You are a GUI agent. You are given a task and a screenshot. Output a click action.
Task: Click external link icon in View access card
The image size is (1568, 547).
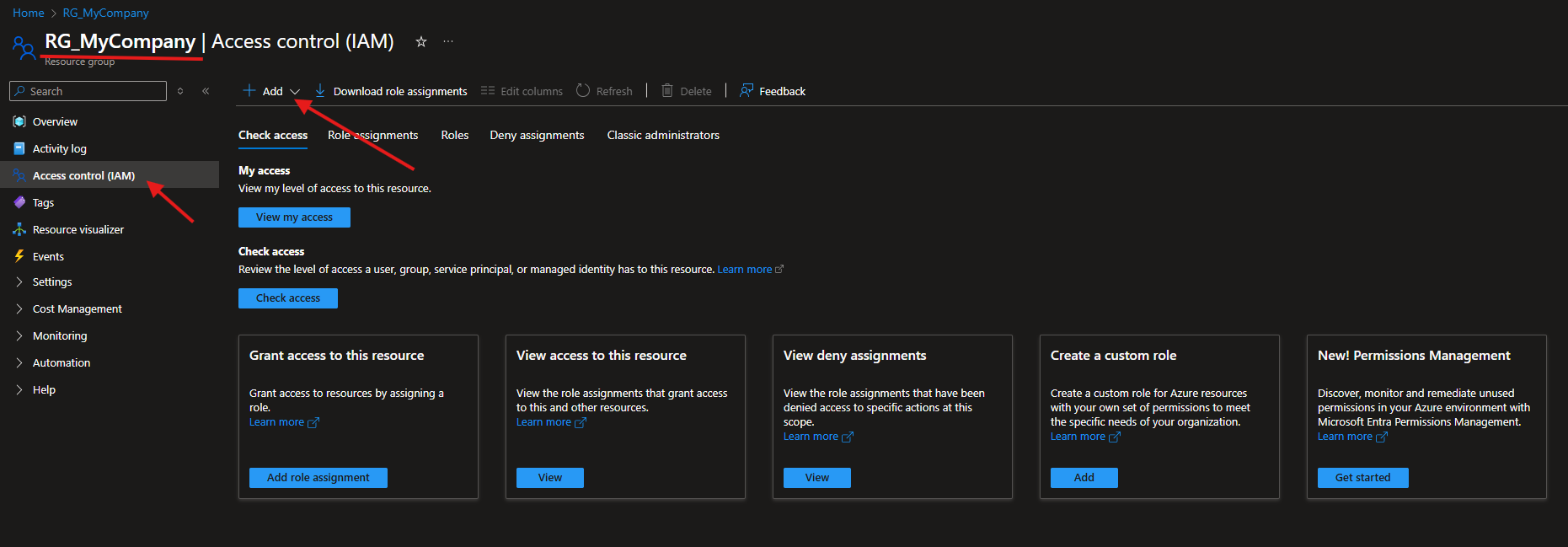(x=581, y=422)
